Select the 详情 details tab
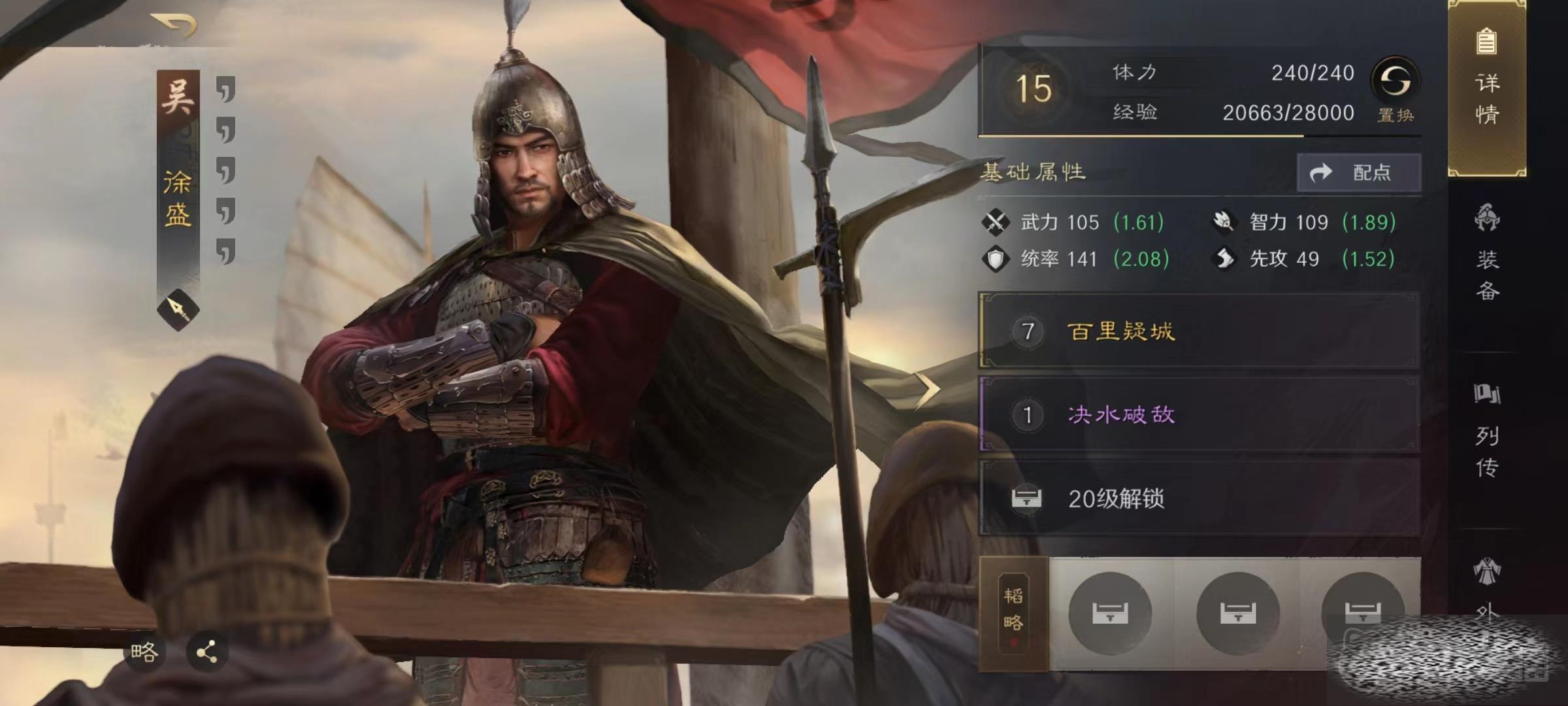The width and height of the screenshot is (1568, 706). pos(1487,88)
